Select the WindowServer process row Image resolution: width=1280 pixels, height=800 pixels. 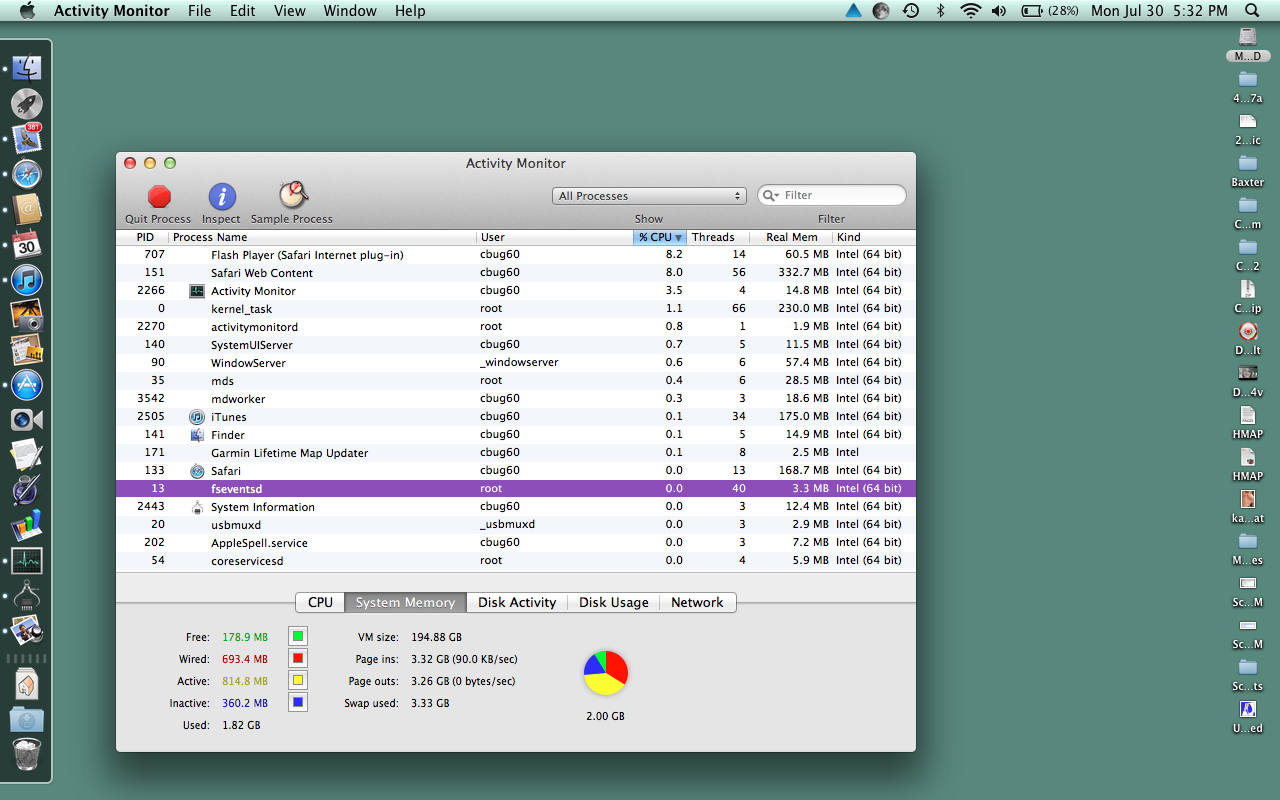(x=515, y=363)
